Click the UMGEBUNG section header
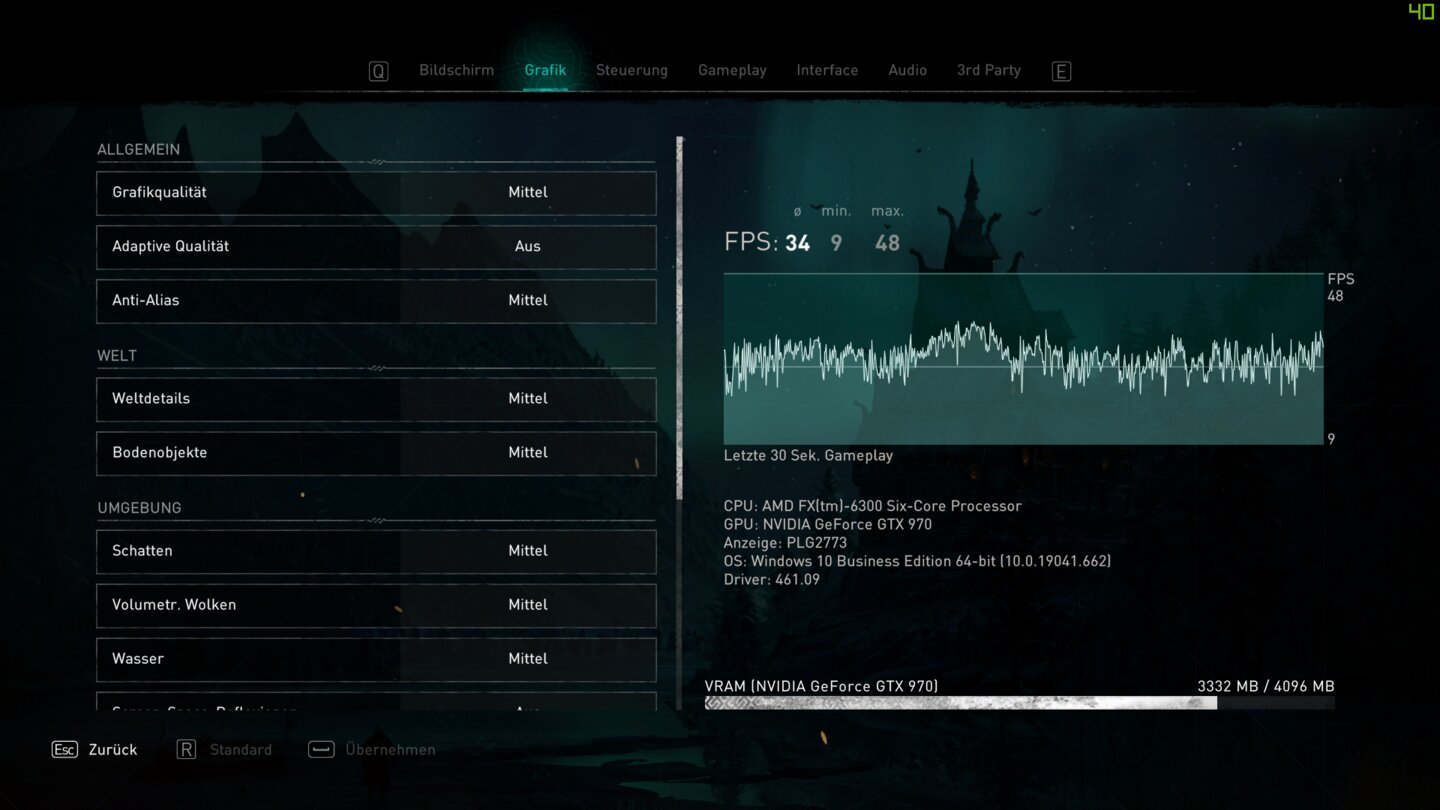The image size is (1440, 810). (139, 507)
